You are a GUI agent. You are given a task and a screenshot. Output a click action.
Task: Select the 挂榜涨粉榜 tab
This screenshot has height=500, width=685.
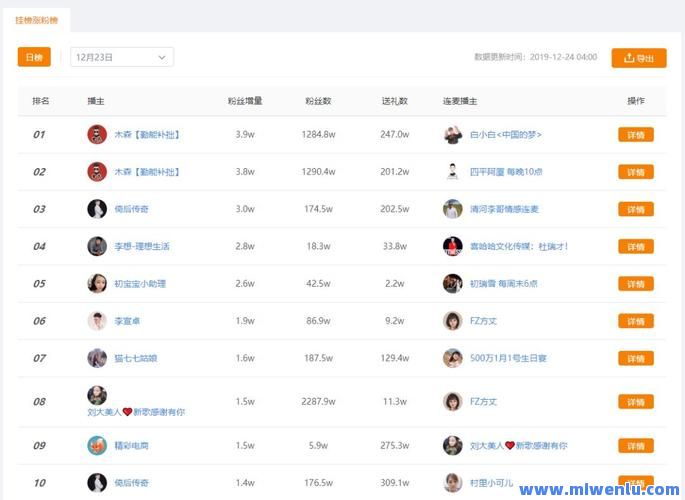click(35, 19)
